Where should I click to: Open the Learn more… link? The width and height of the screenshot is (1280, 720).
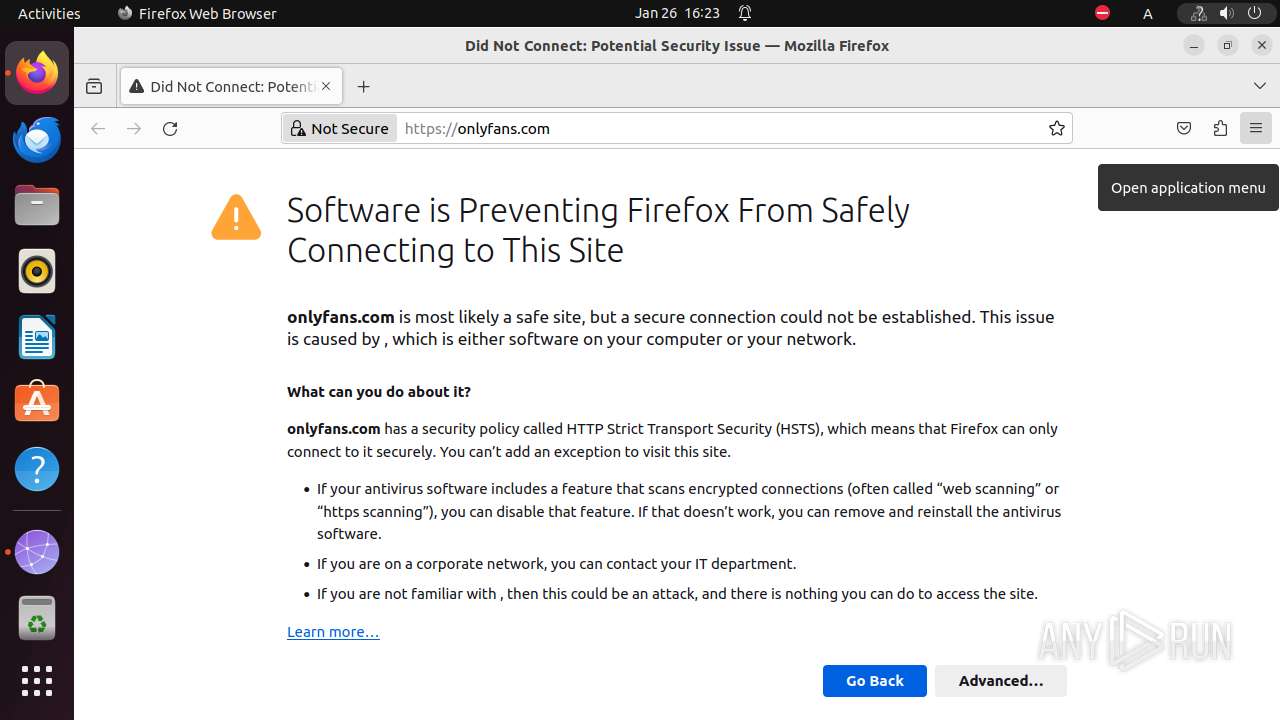point(333,632)
